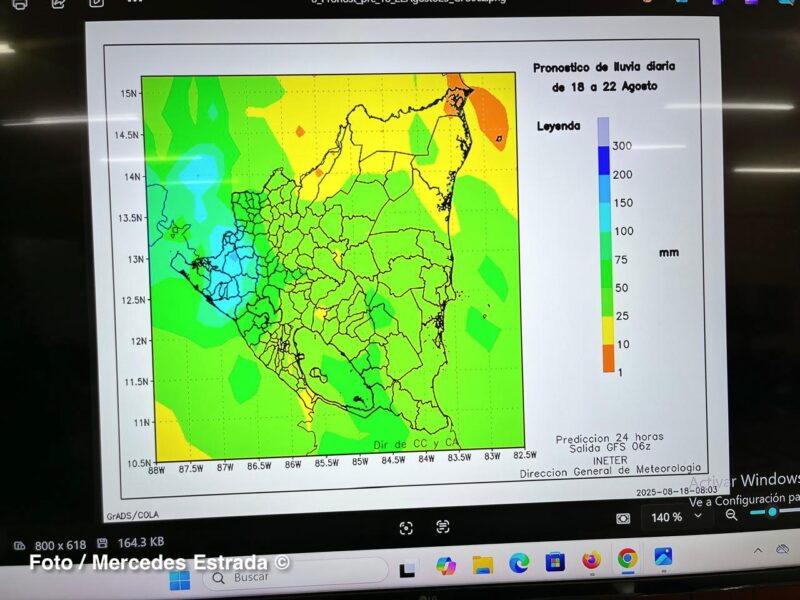Open the Windows Start menu

(180, 579)
